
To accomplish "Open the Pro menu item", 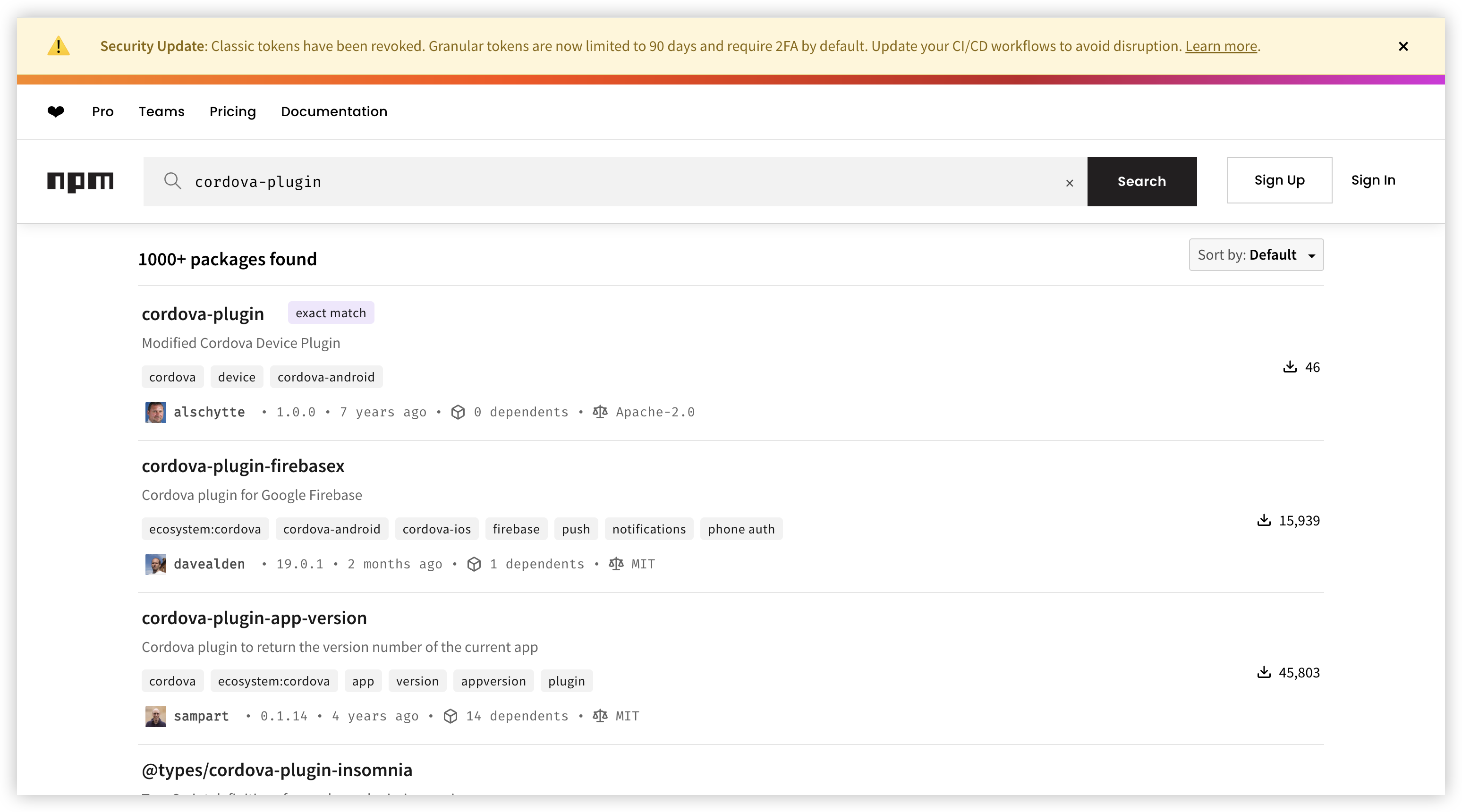I will [x=103, y=112].
